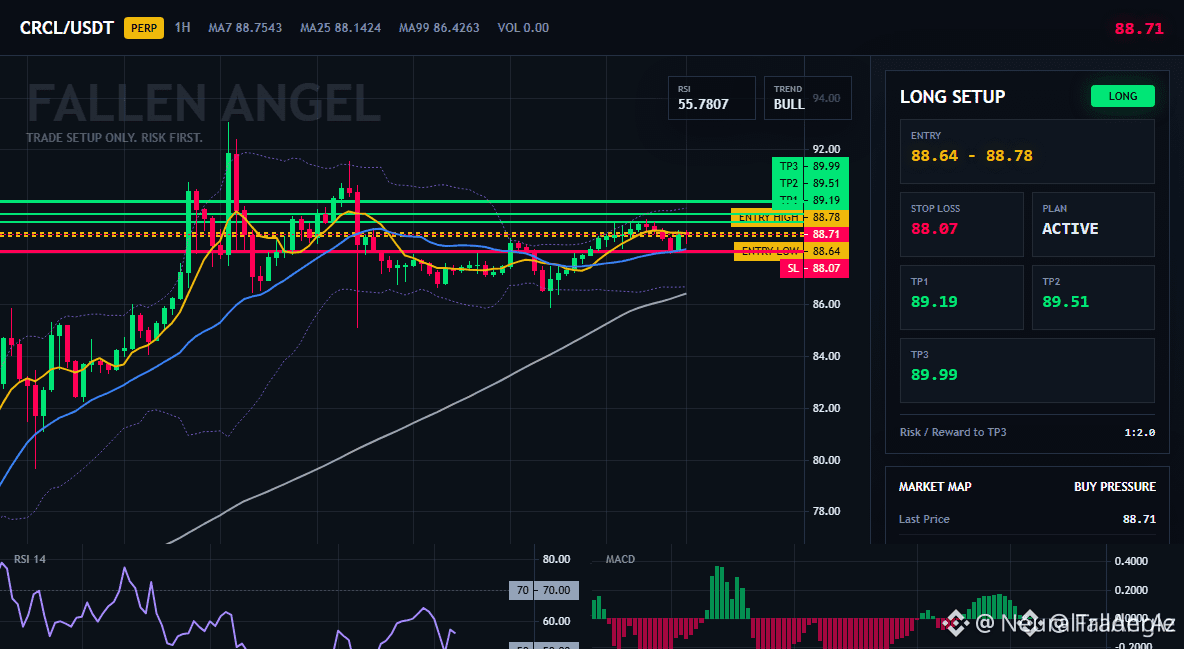Click the TP3 89.99 card in panel
The width and height of the screenshot is (1184, 649).
1027,370
